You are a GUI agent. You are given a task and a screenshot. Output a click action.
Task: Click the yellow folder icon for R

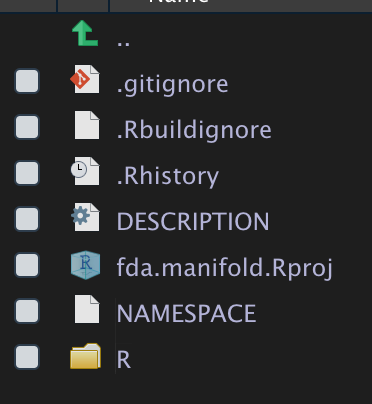coord(85,356)
